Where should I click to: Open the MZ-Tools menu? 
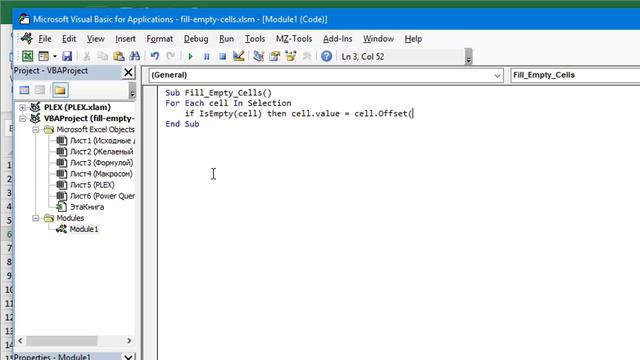tap(294, 39)
